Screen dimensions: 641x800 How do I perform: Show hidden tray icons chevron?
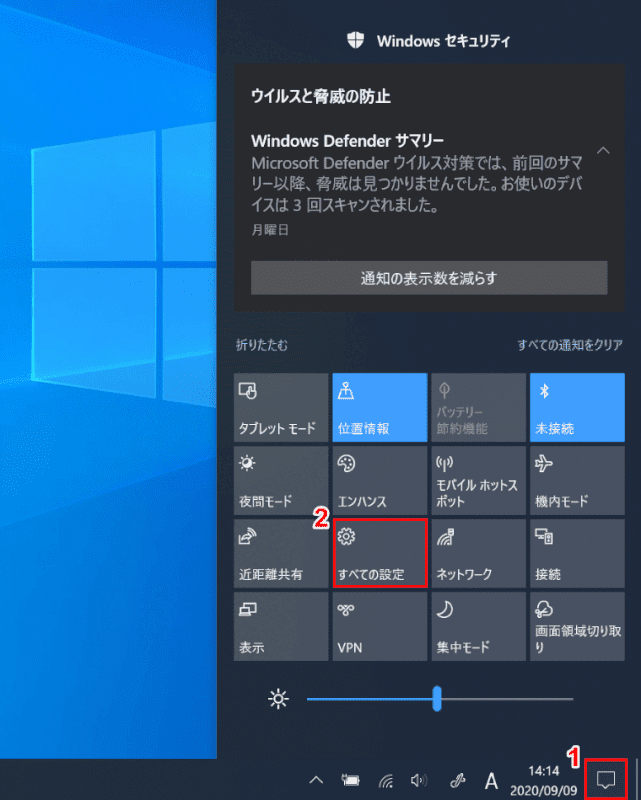316,780
